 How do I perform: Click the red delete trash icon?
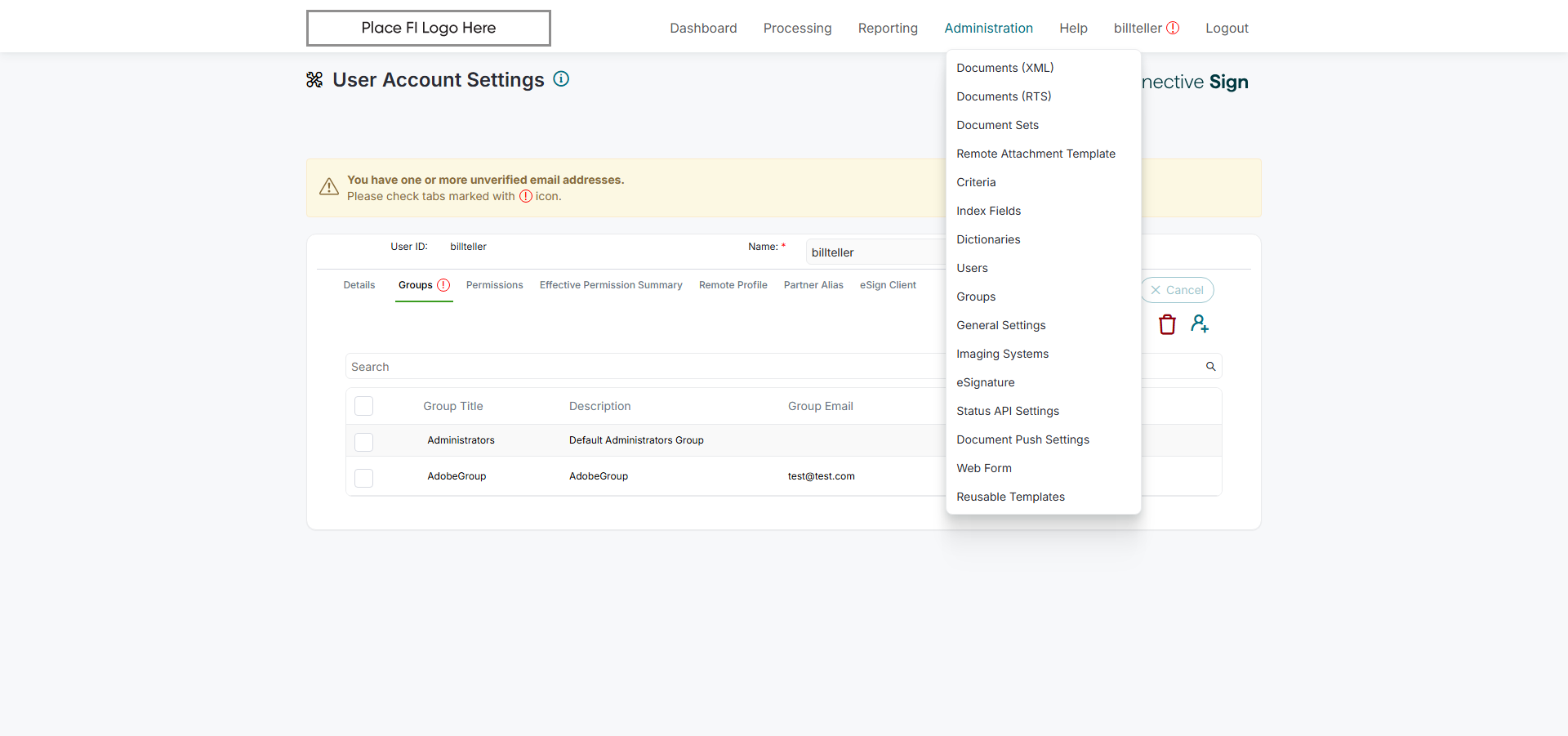1167,324
